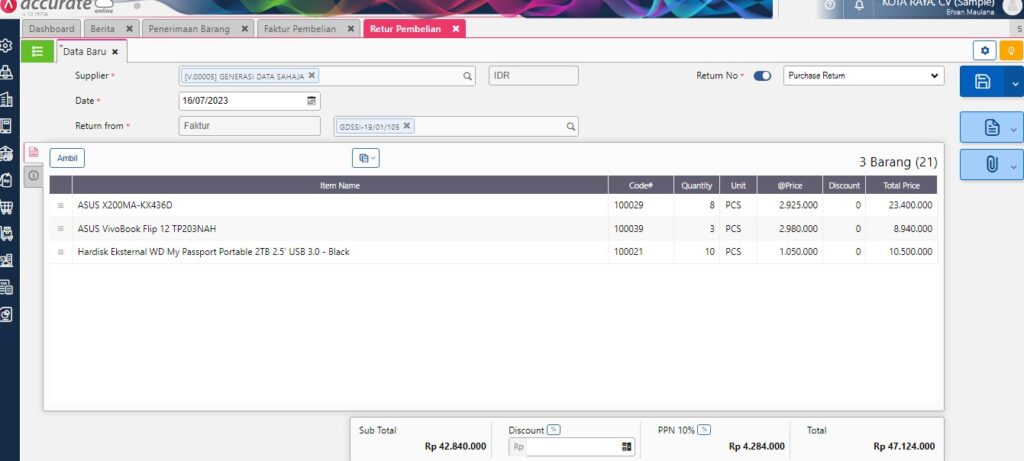Expand the attachment button dropdown arrow
The width and height of the screenshot is (1024, 461).
tap(1013, 168)
